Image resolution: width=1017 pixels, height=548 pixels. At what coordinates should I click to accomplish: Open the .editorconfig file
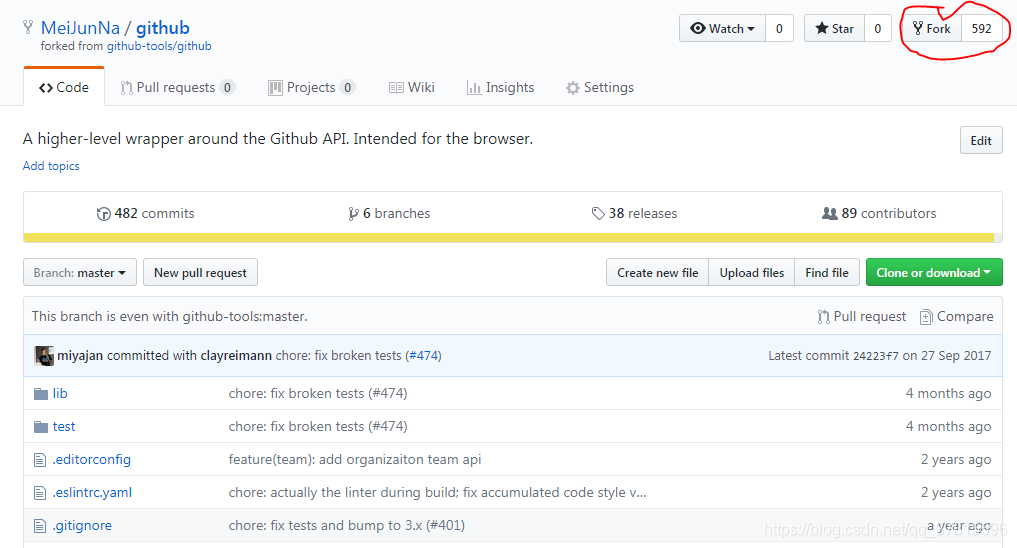pos(91,460)
